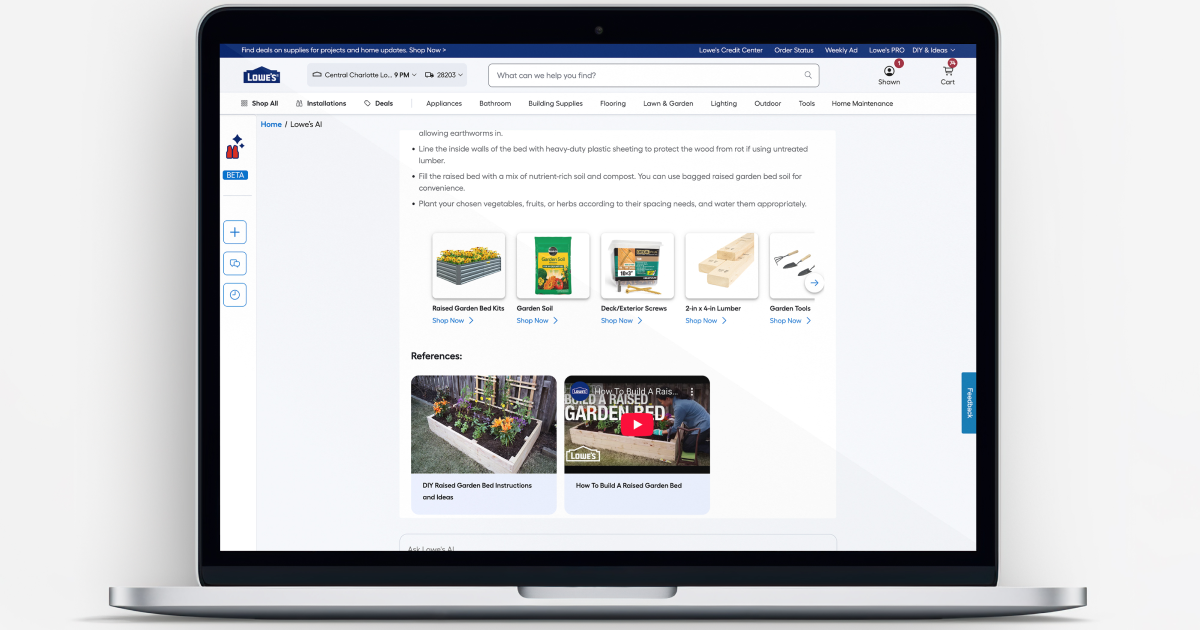Click the search input field
Viewport: 1200px width, 630px height.
[x=653, y=75]
